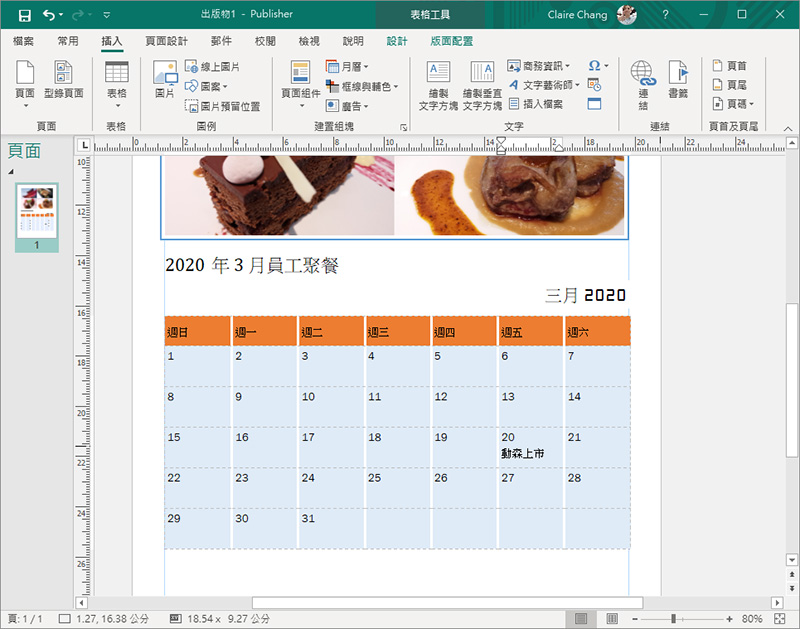Switch to 頁面設計 page design tab

coord(166,41)
